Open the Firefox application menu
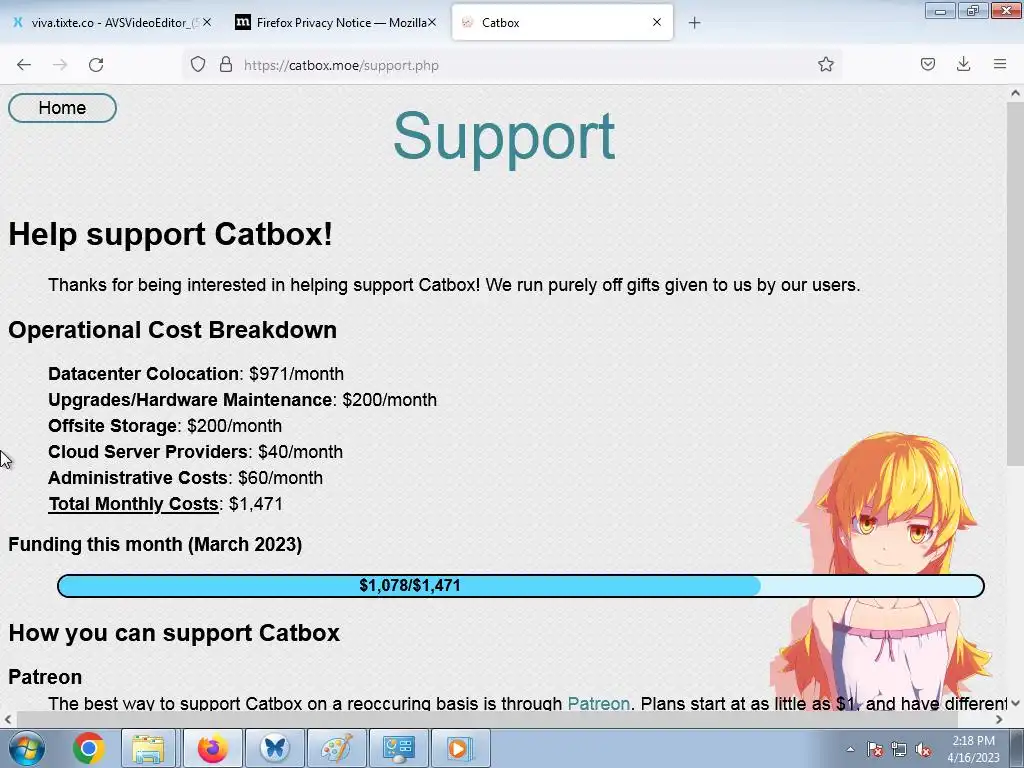This screenshot has width=1024, height=768. click(x=1000, y=65)
